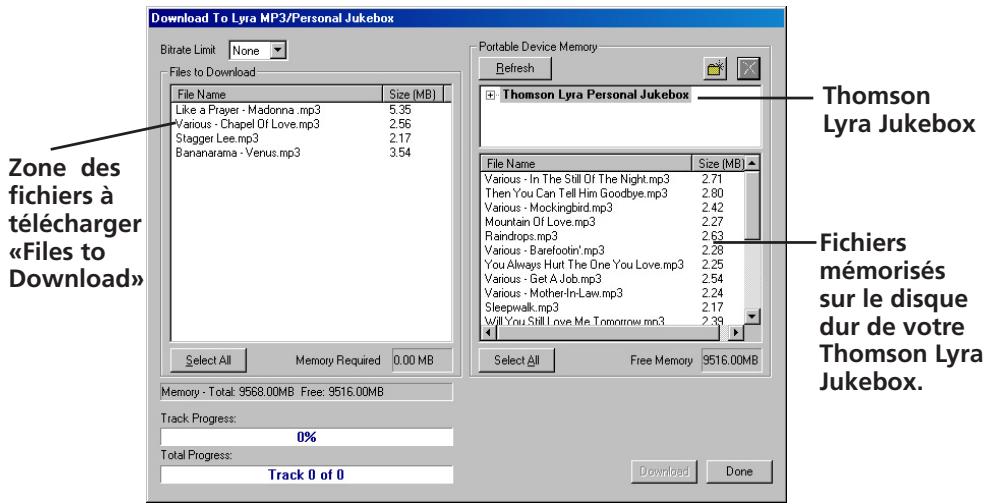Click the Free Memory value field
The width and height of the screenshot is (984, 504).
[732, 361]
